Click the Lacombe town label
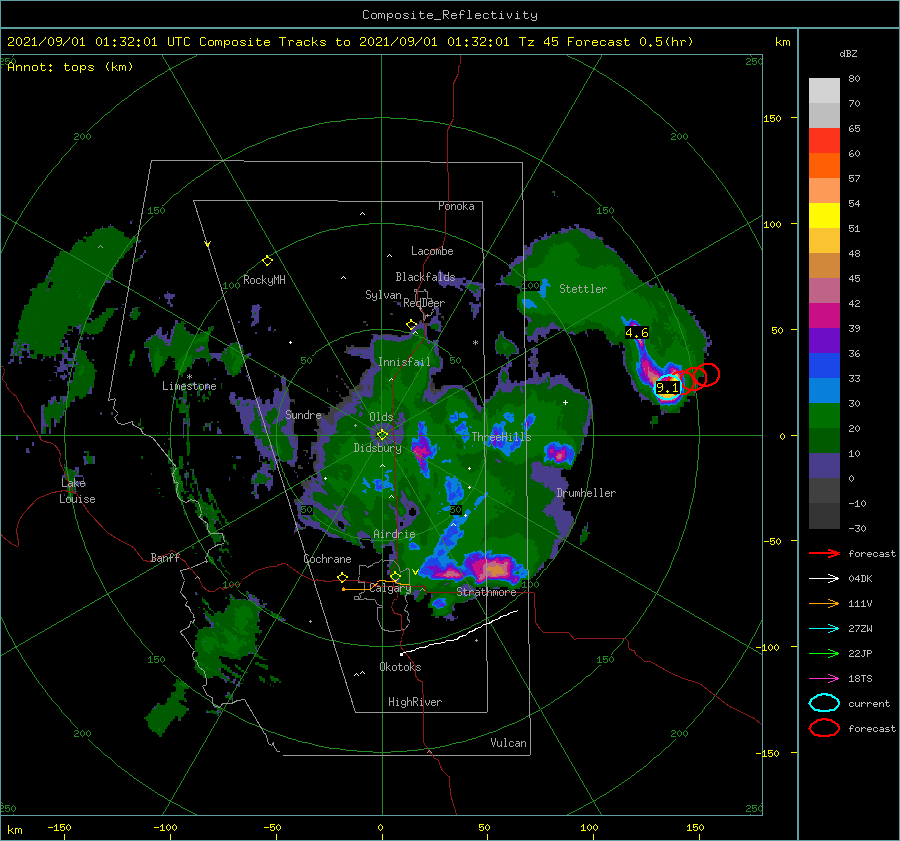Viewport: 900px width, 841px height. coord(432,251)
